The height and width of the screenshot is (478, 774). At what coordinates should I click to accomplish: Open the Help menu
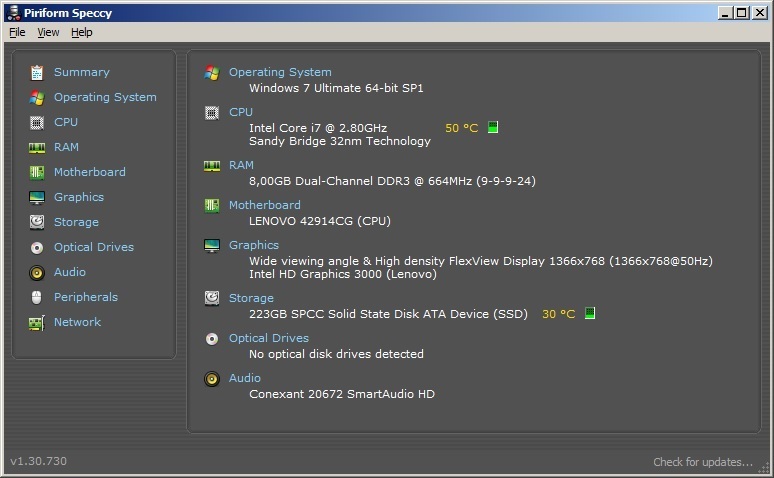[81, 32]
